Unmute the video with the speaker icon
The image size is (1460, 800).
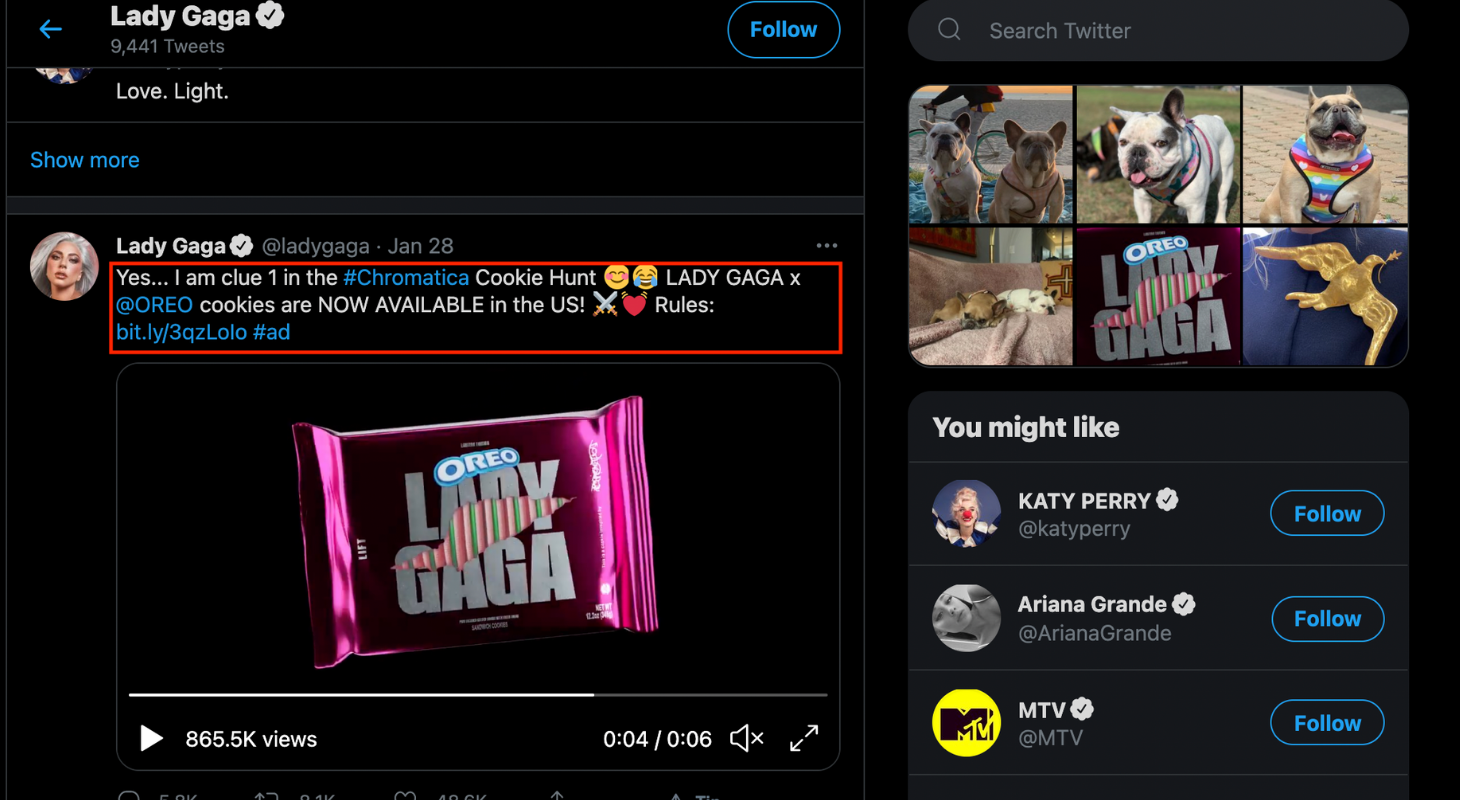click(746, 739)
